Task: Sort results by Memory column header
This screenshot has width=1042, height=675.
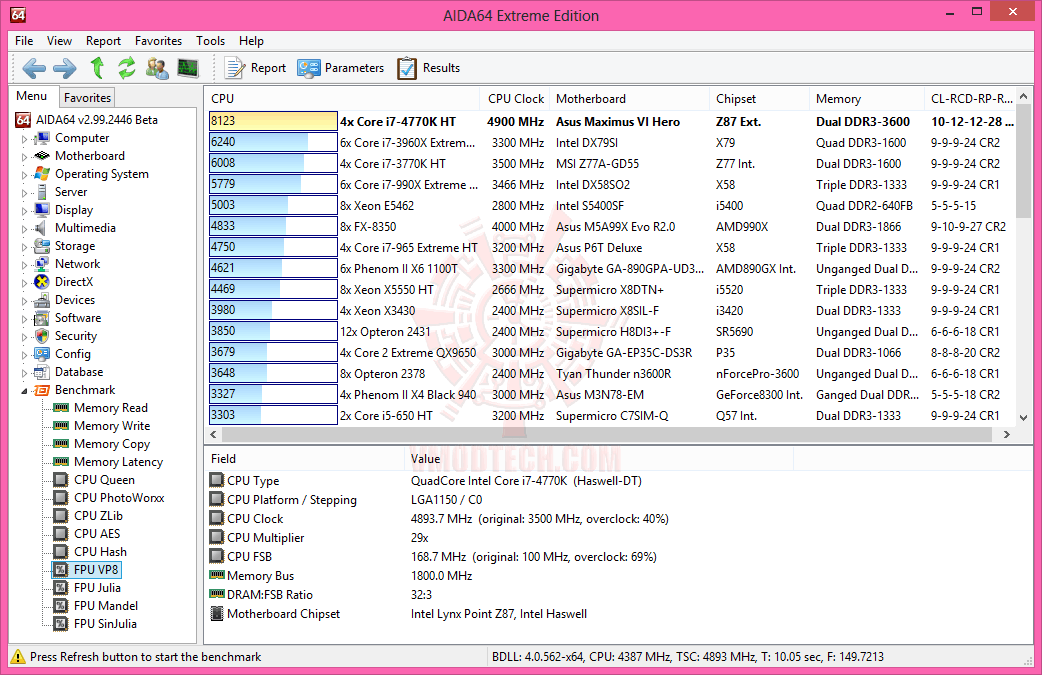Action: point(867,98)
